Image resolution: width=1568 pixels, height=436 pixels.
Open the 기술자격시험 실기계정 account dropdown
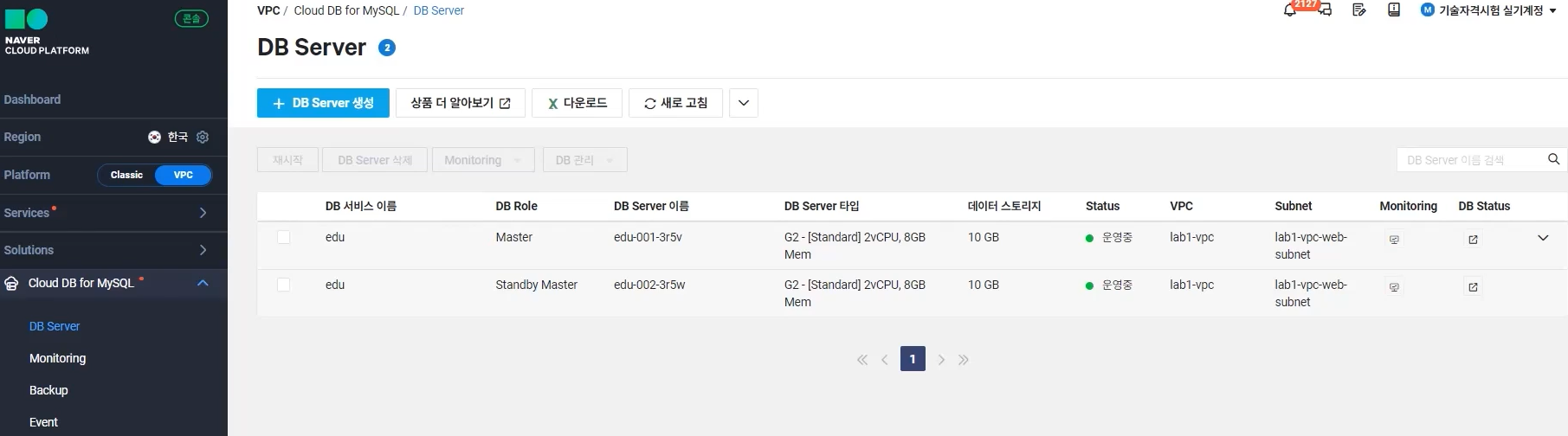1498,10
